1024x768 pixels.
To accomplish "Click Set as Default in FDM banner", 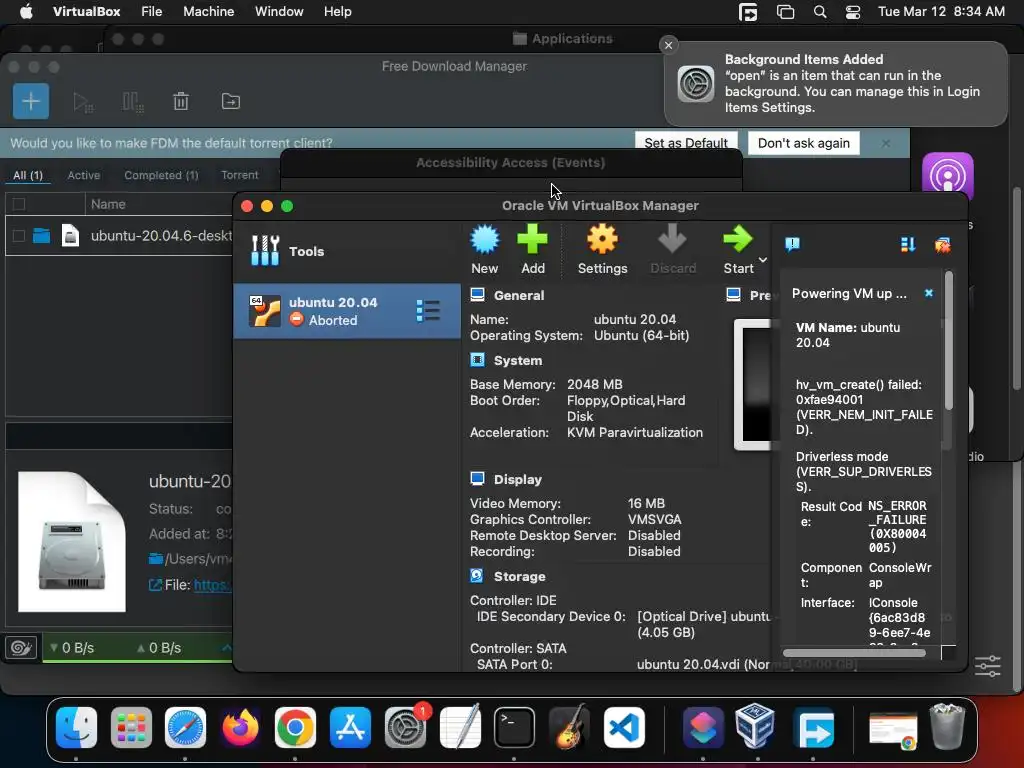I will pos(686,143).
